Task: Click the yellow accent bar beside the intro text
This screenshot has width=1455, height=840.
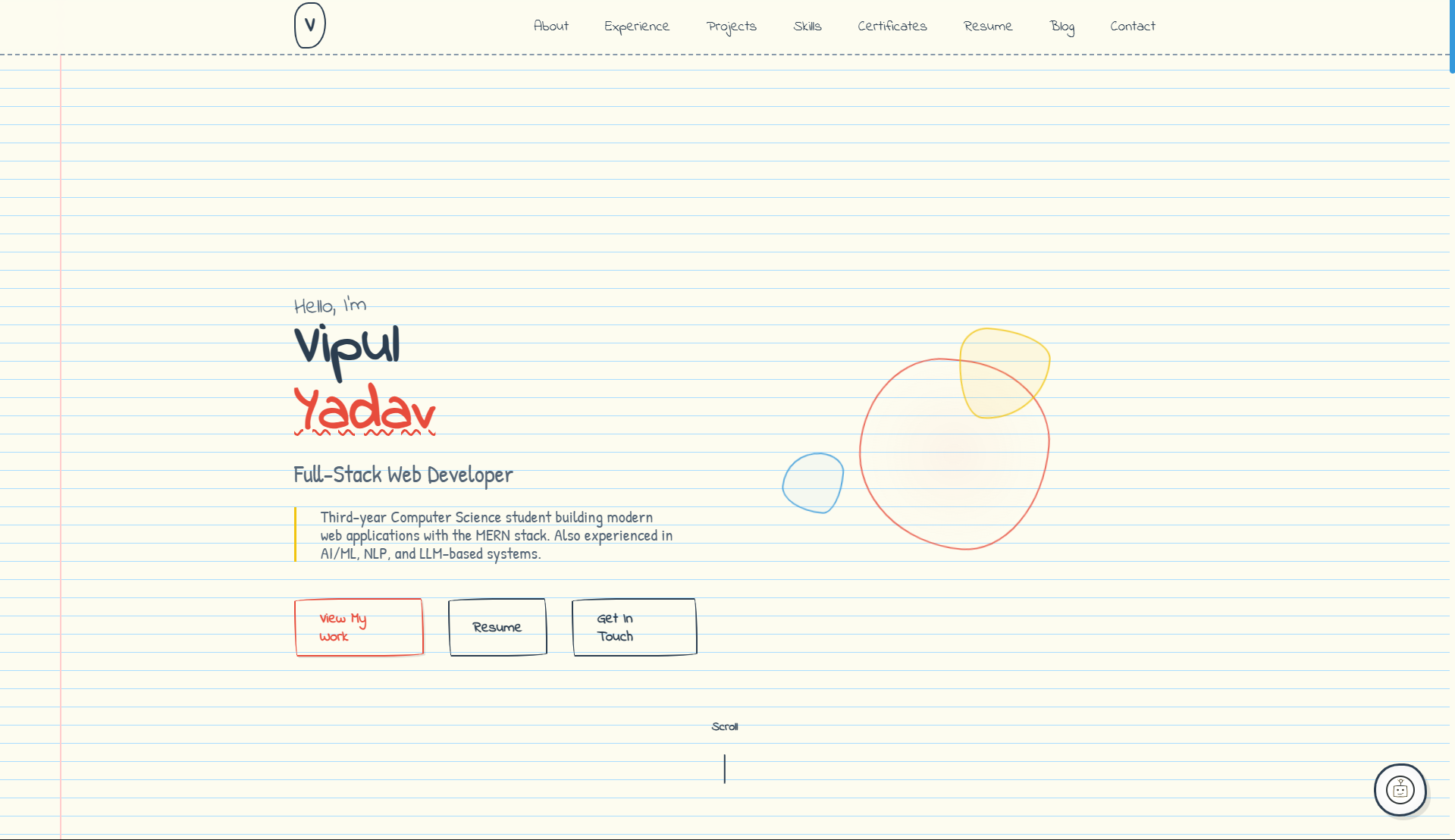Action: [x=296, y=535]
